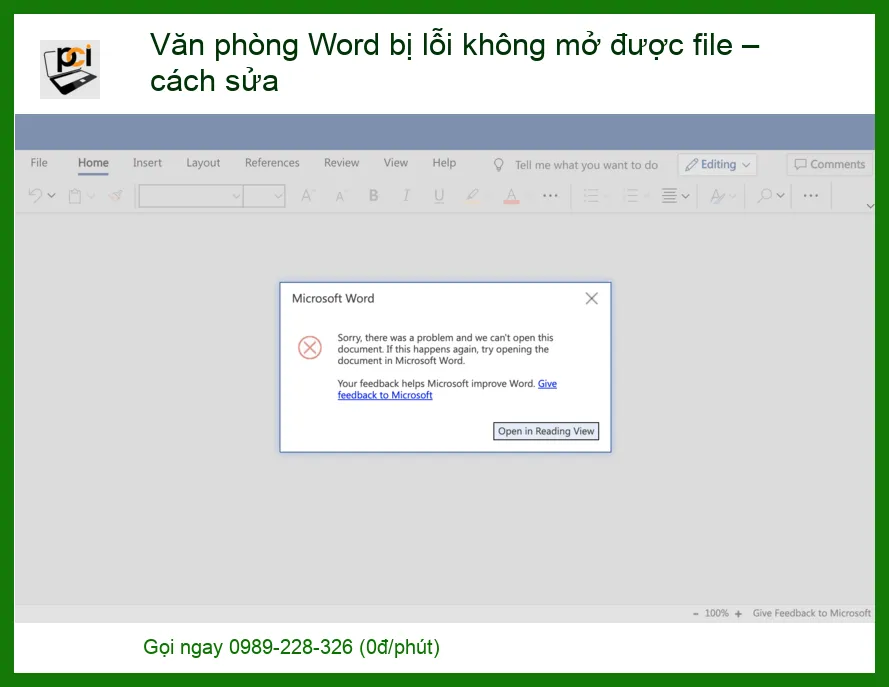Image resolution: width=889 pixels, height=687 pixels.
Task: Toggle Bold formatting
Action: click(x=374, y=196)
